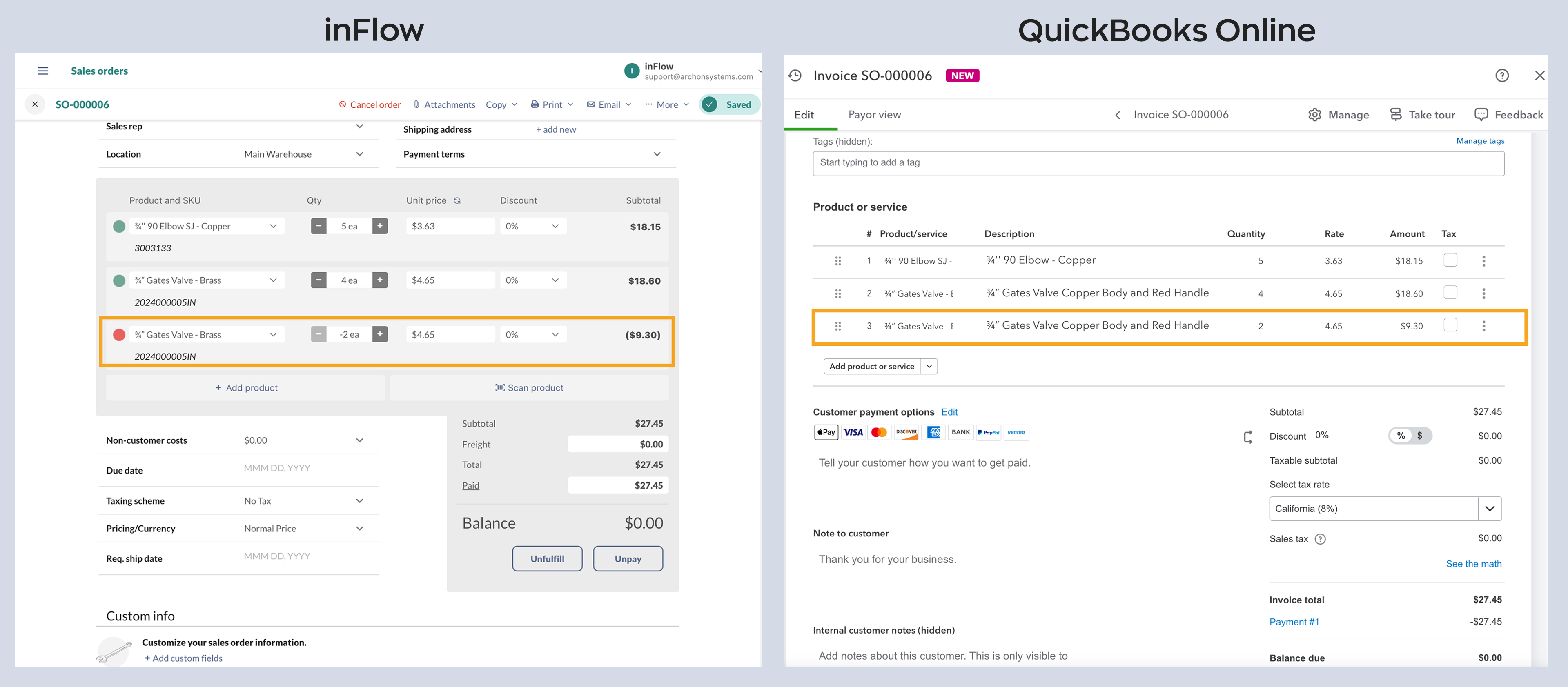1568x687 pixels.
Task: Click the Unfulfill button
Action: click(x=547, y=558)
